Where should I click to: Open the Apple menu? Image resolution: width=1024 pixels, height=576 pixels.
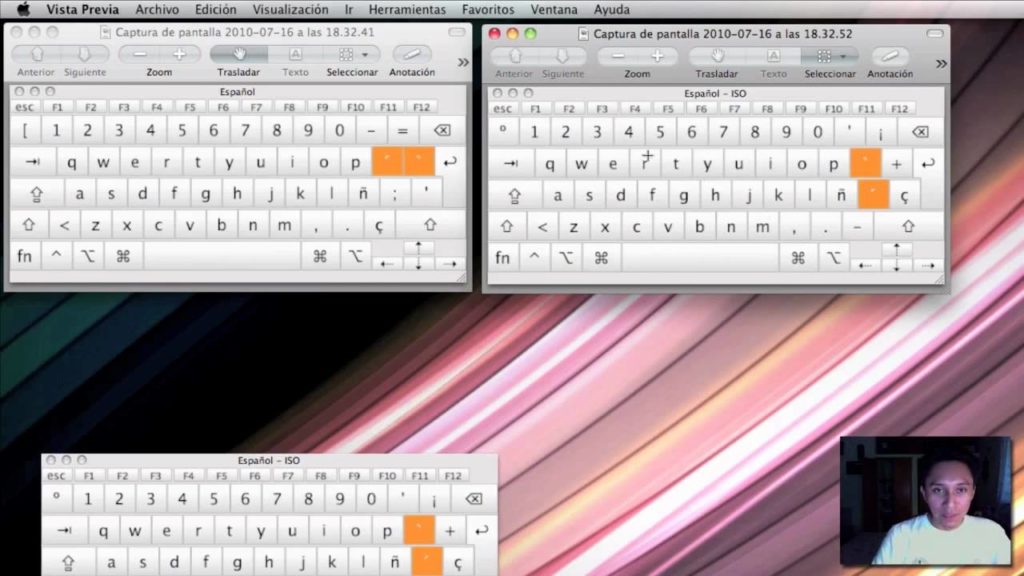(x=23, y=9)
